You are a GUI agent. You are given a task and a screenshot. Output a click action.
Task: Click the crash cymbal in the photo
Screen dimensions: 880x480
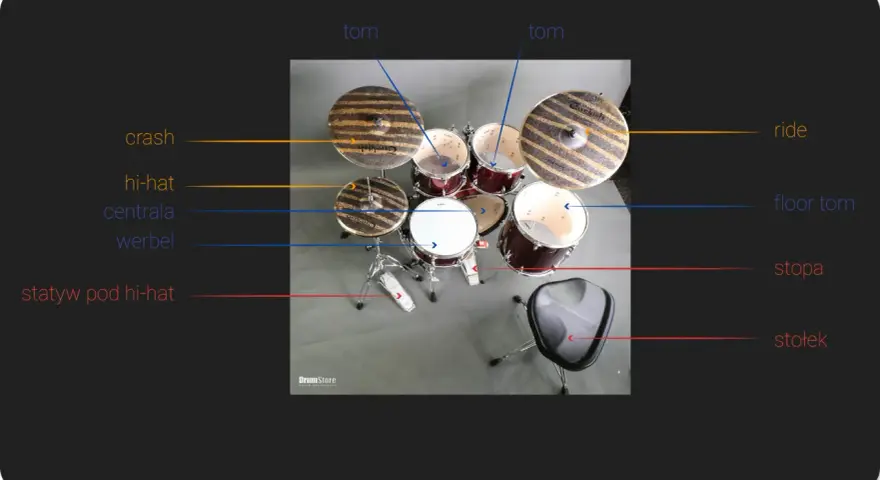(375, 127)
